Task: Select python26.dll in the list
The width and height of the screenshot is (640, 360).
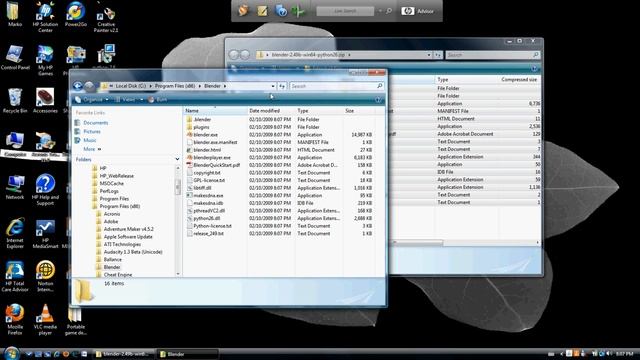Action: coord(207,218)
